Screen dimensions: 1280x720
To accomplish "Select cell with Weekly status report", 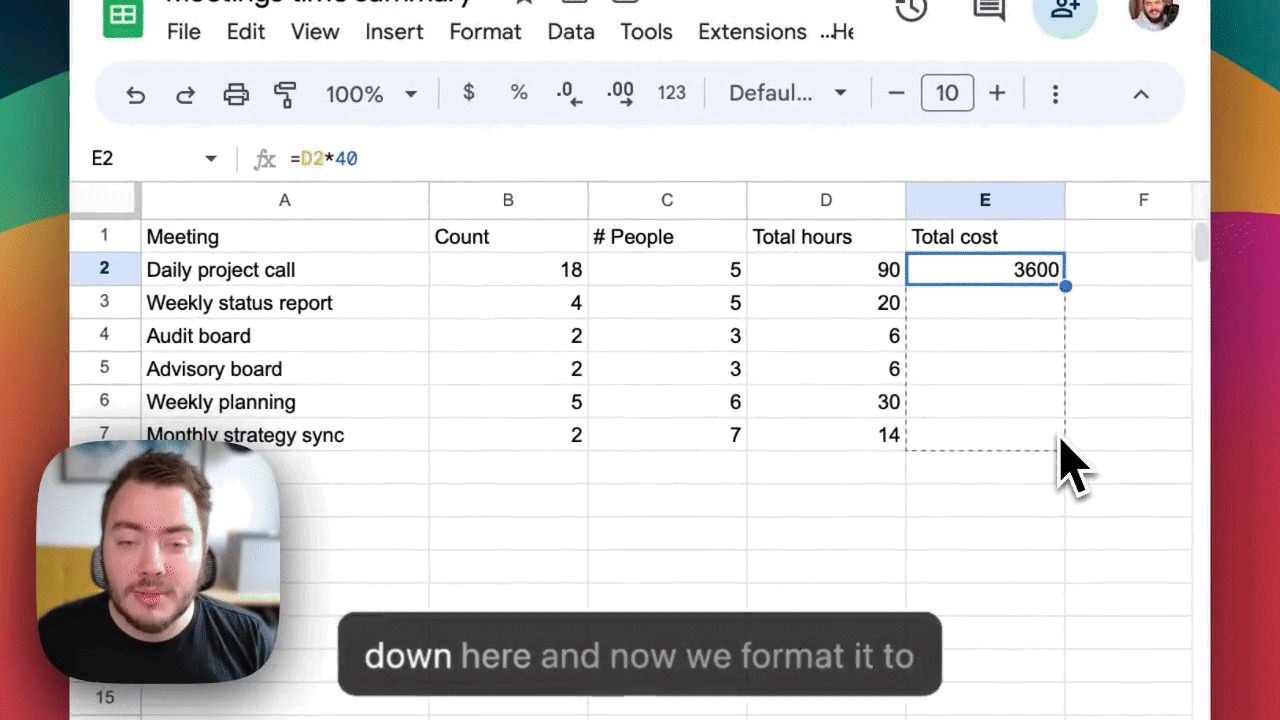I will (x=284, y=303).
